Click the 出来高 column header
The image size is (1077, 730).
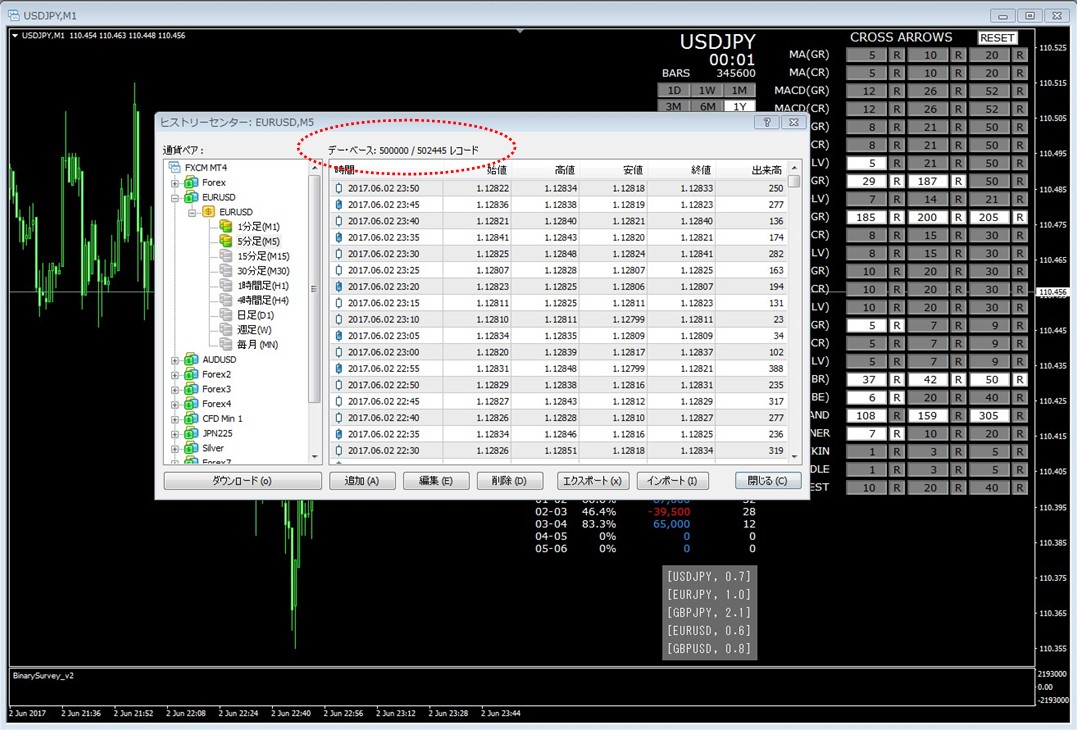tap(752, 170)
